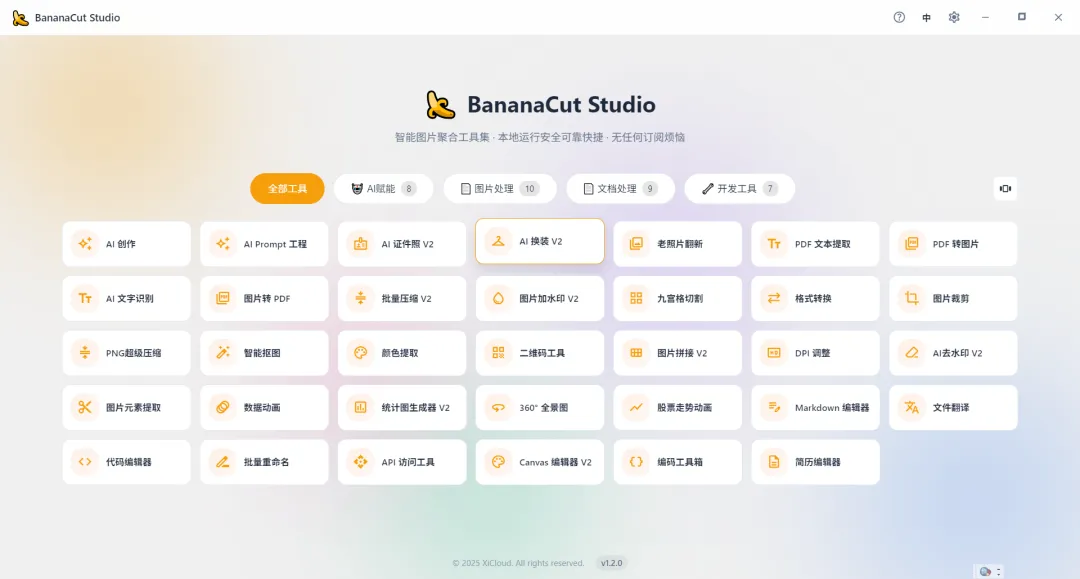Open the 数据动画 icon

coord(222,408)
